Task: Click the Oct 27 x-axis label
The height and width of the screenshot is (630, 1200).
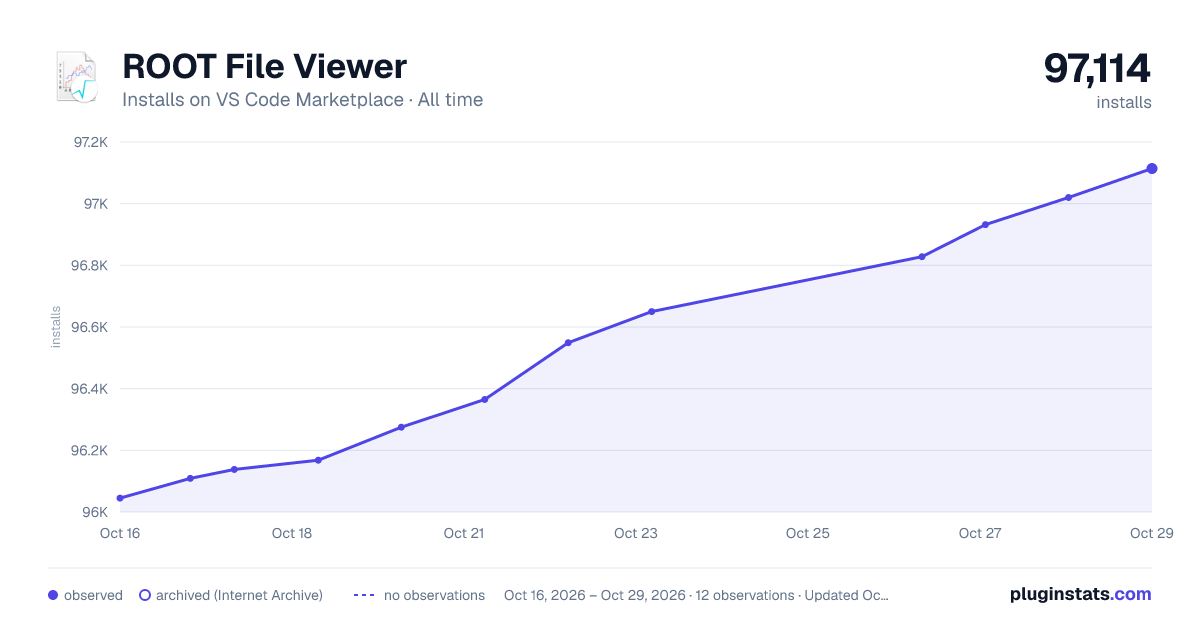Action: click(x=980, y=533)
